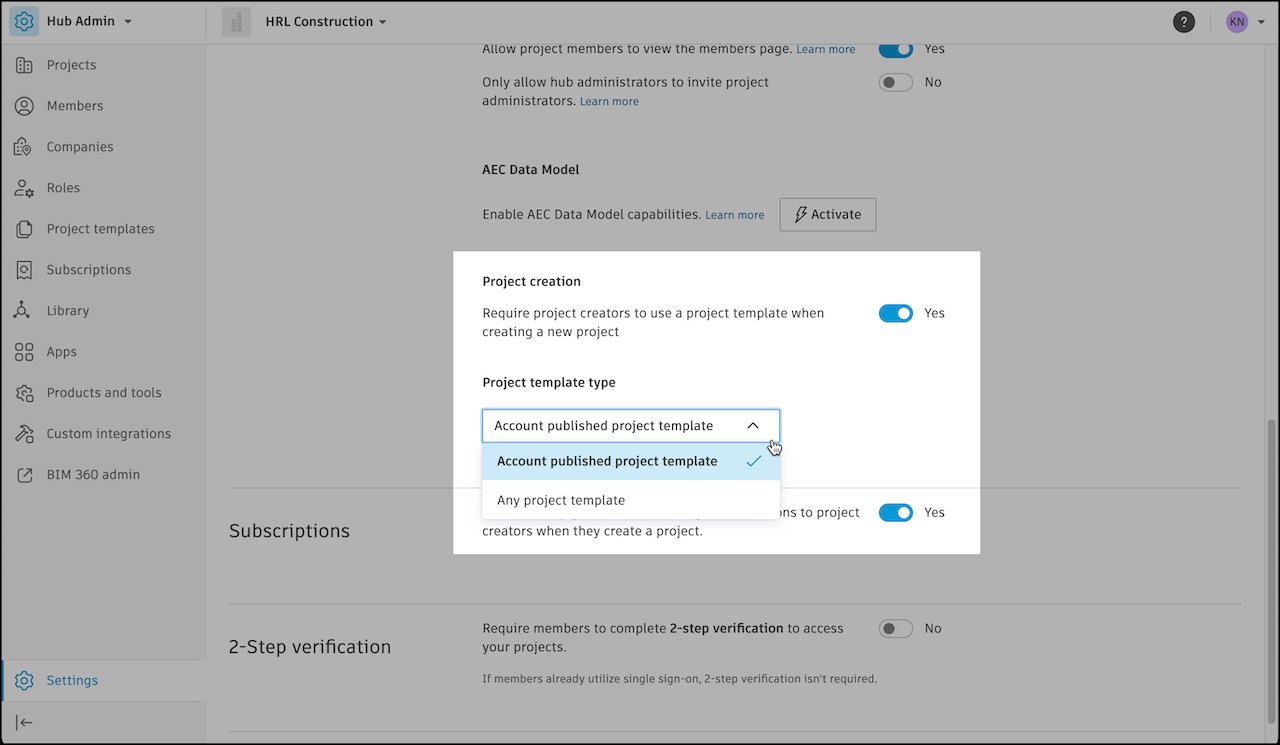Click the Projects building icon in sidebar
1280x745 pixels.
pyautogui.click(x=24, y=65)
